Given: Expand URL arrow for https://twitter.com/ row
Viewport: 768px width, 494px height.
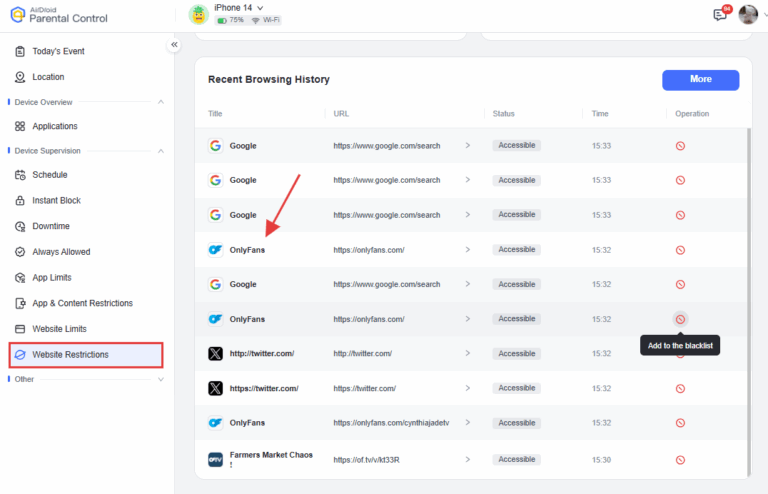Looking at the screenshot, I should (468, 388).
